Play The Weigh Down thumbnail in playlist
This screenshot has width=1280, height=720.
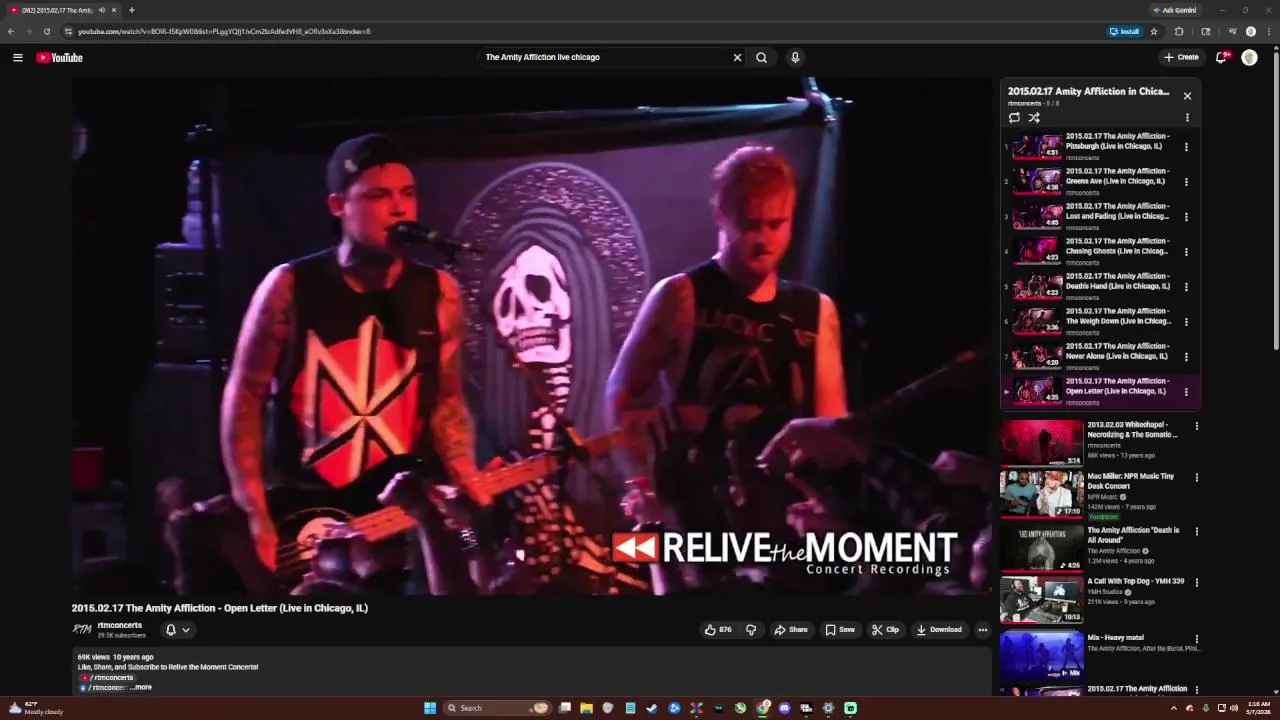pyautogui.click(x=1037, y=322)
